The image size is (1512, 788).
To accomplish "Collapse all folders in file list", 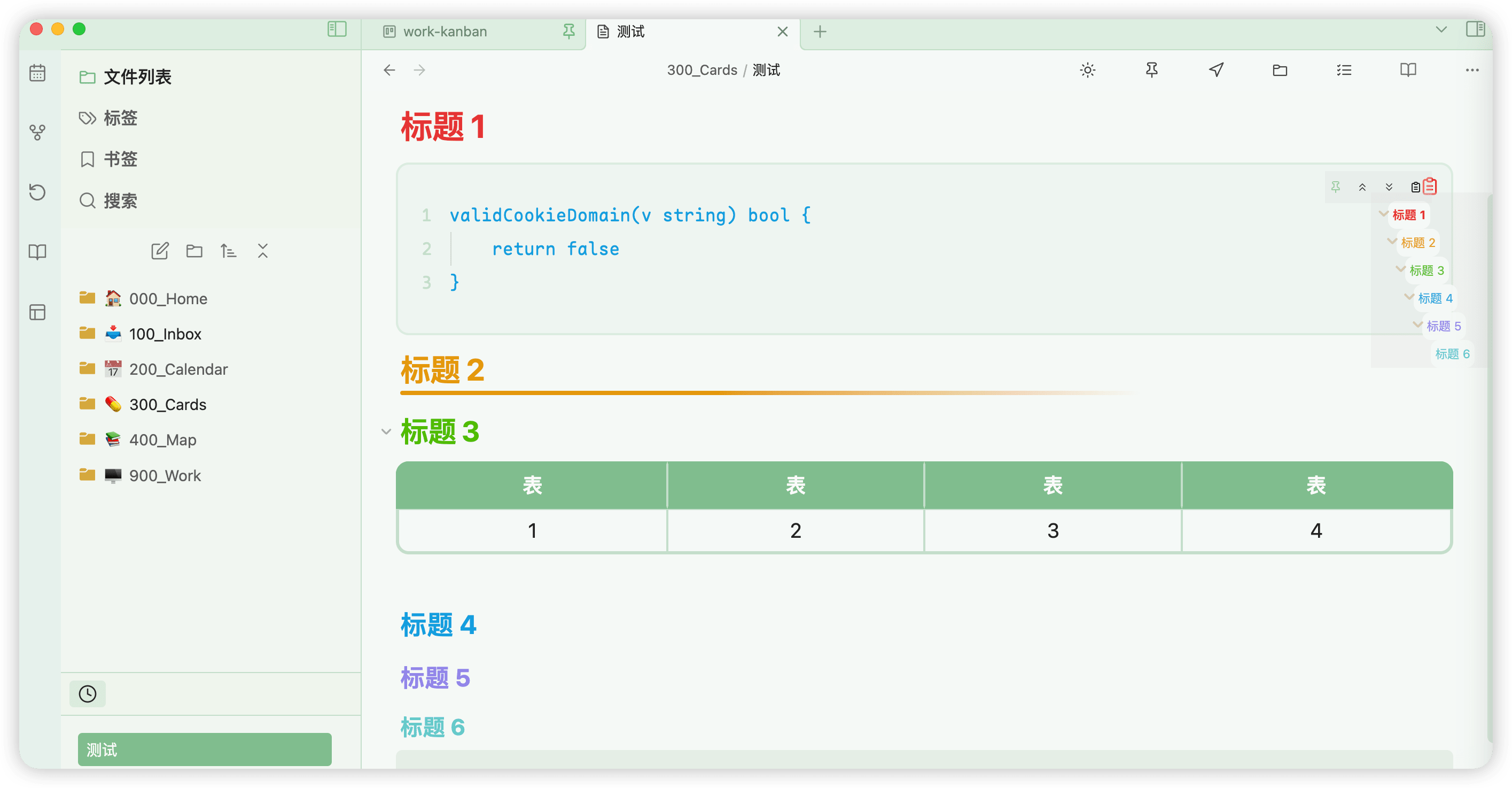I will 262,251.
